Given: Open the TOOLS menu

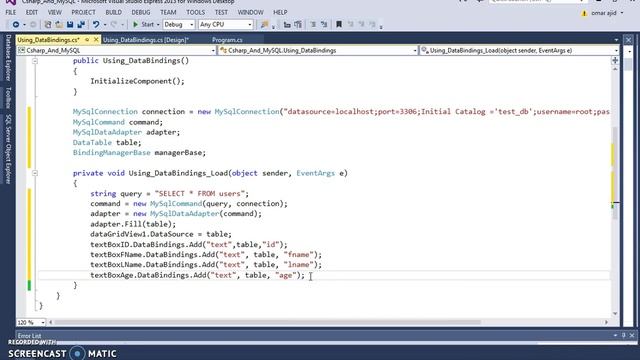Looking at the screenshot, I should [x=196, y=12].
